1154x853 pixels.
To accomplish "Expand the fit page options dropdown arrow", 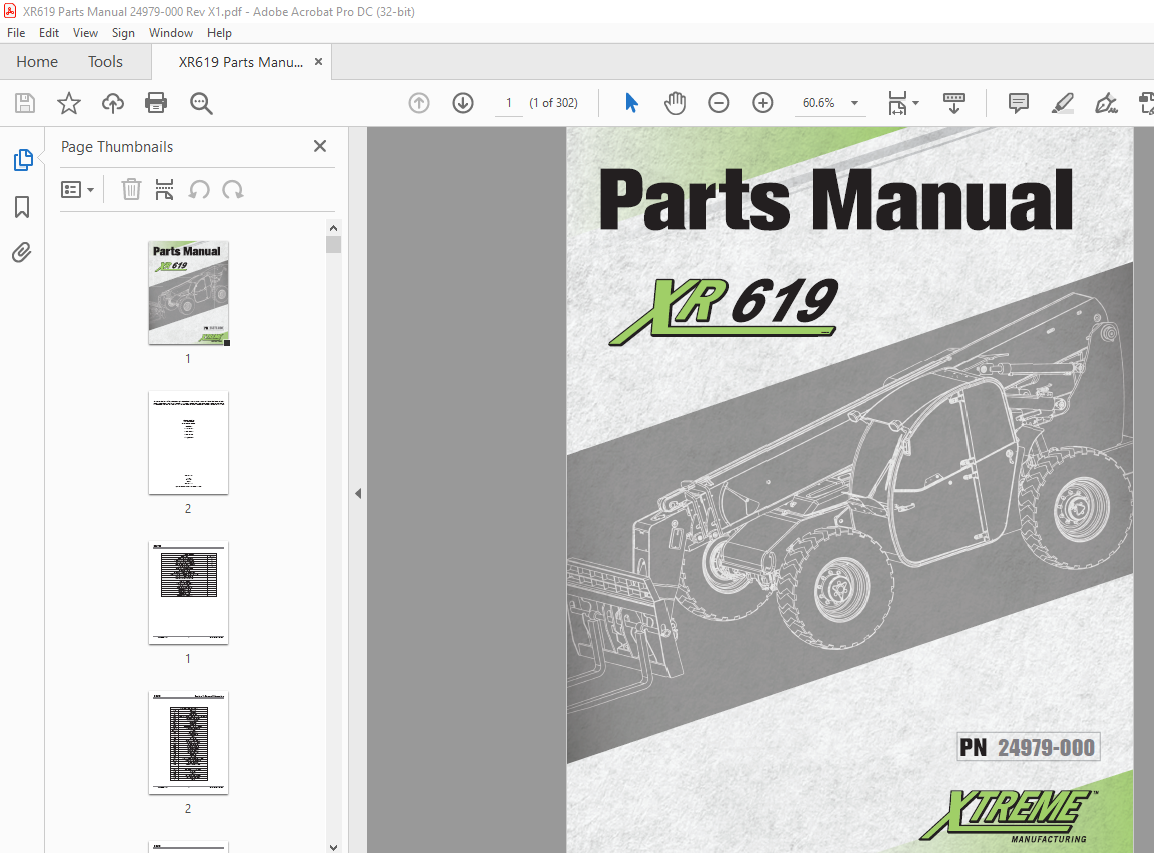I will 916,103.
